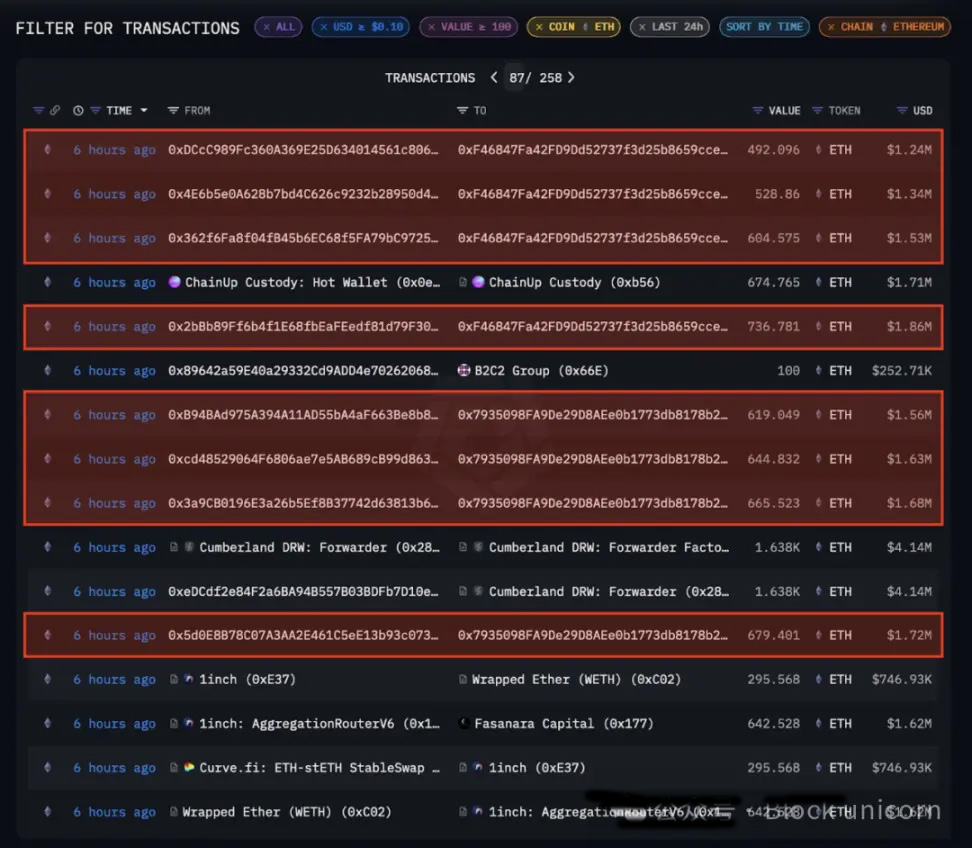
Task: Open sender address 0xcd48529064F6806a...
Action: pos(303,459)
